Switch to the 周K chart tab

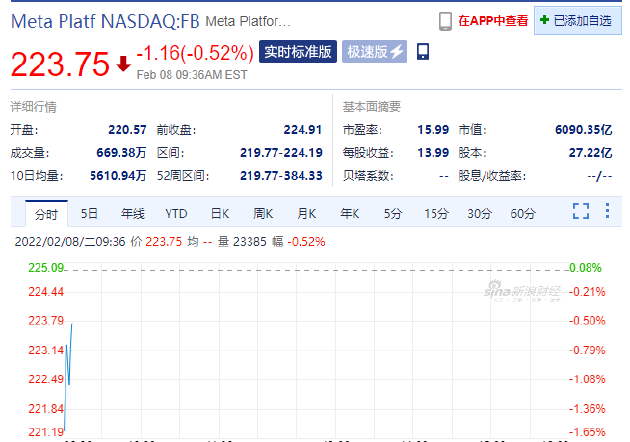pyautogui.click(x=263, y=213)
